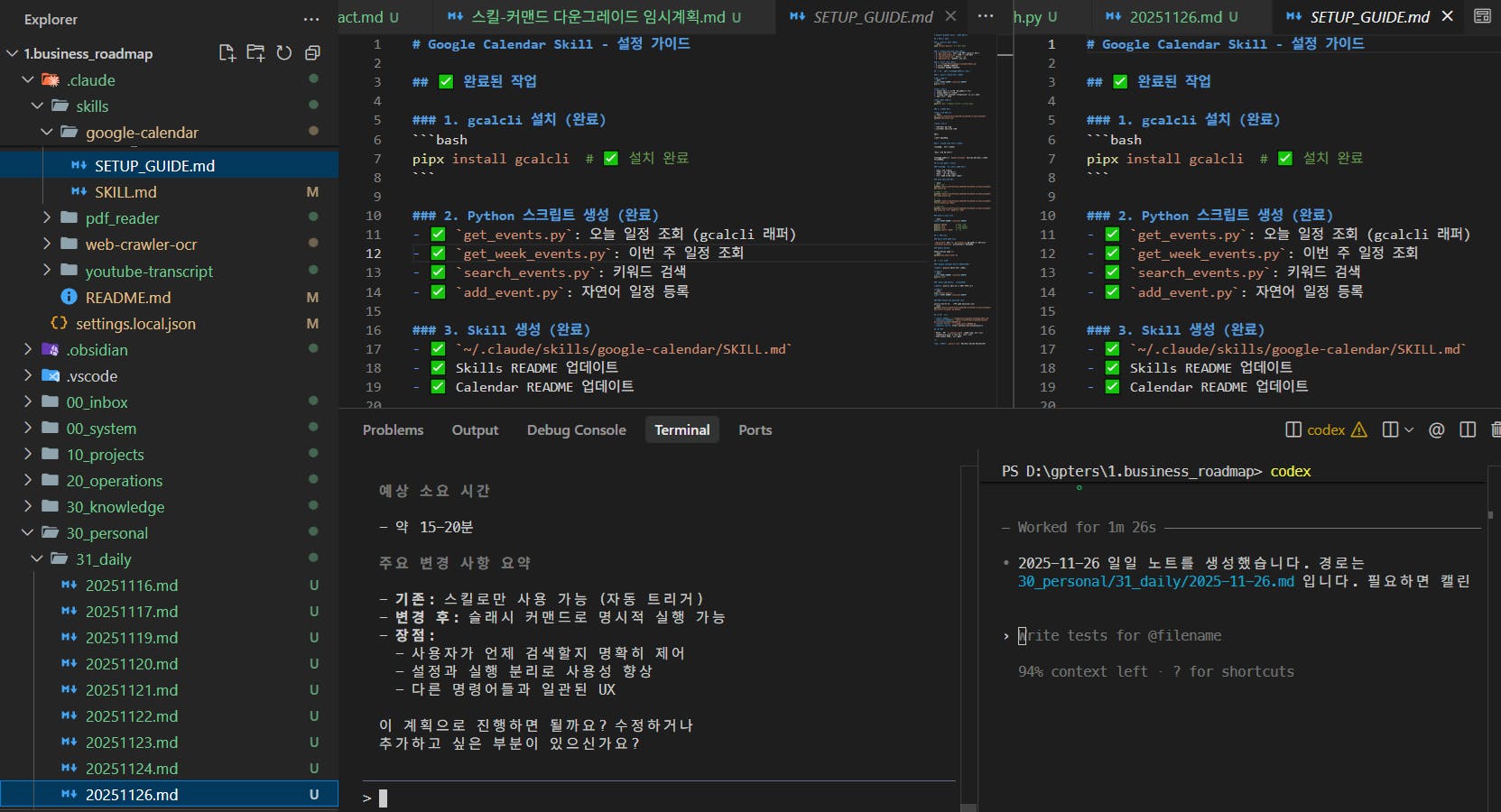Collapse all folders in Explorer
The width and height of the screenshot is (1501, 812).
click(312, 52)
